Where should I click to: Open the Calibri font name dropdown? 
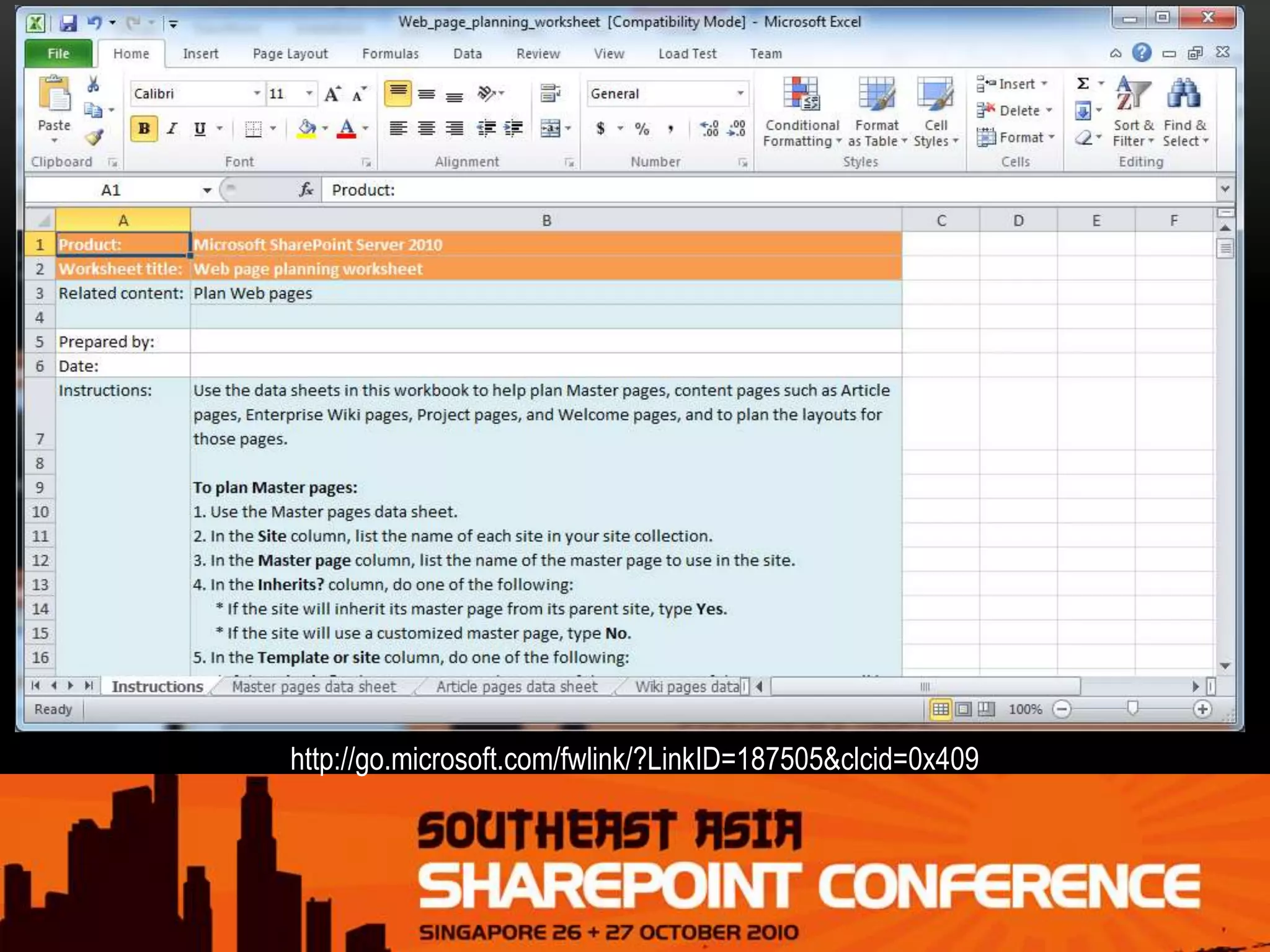[257, 94]
